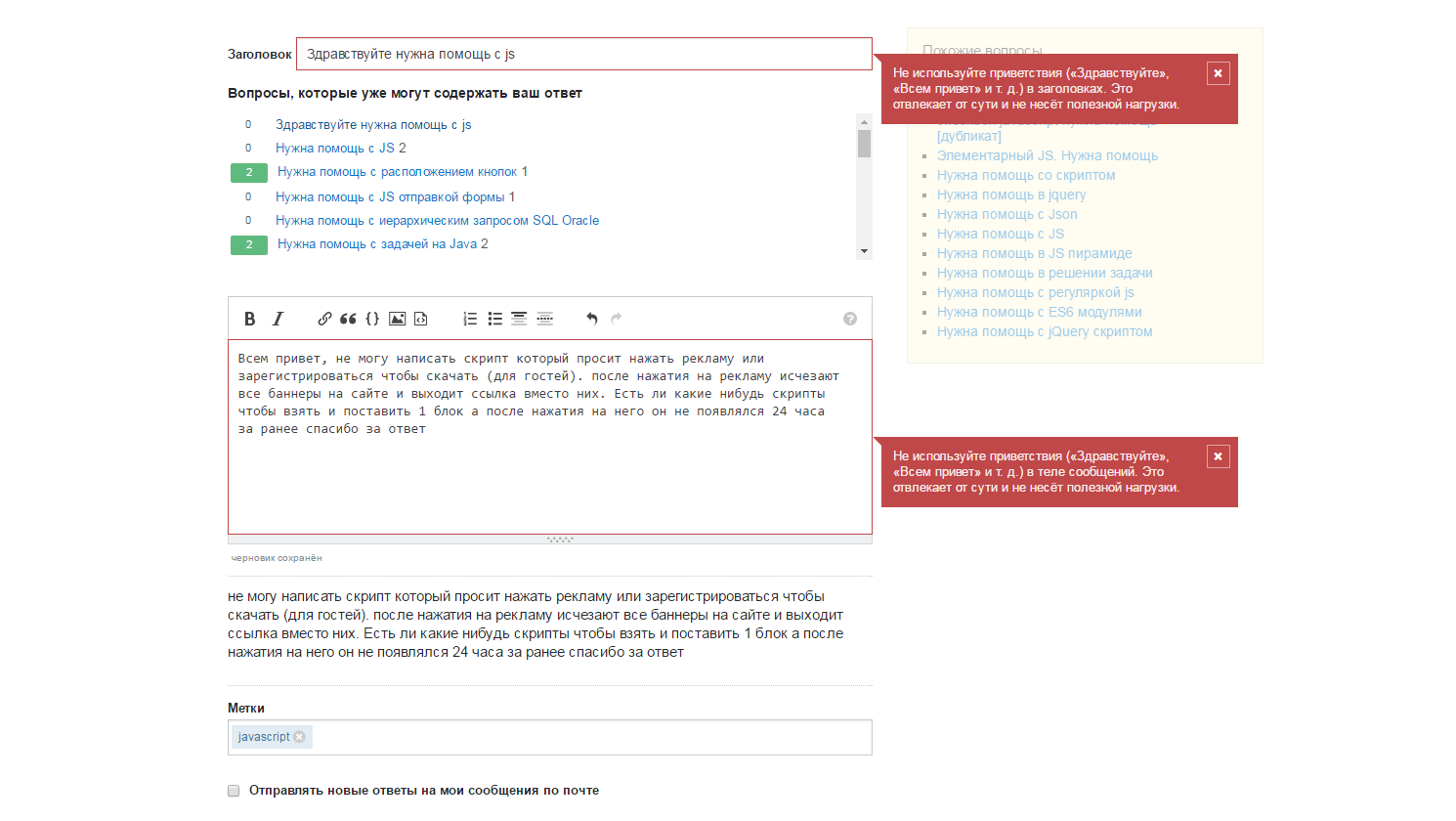The image size is (1456, 821).
Task: Insert code snippet icon in toolbar
Action: coord(421,319)
